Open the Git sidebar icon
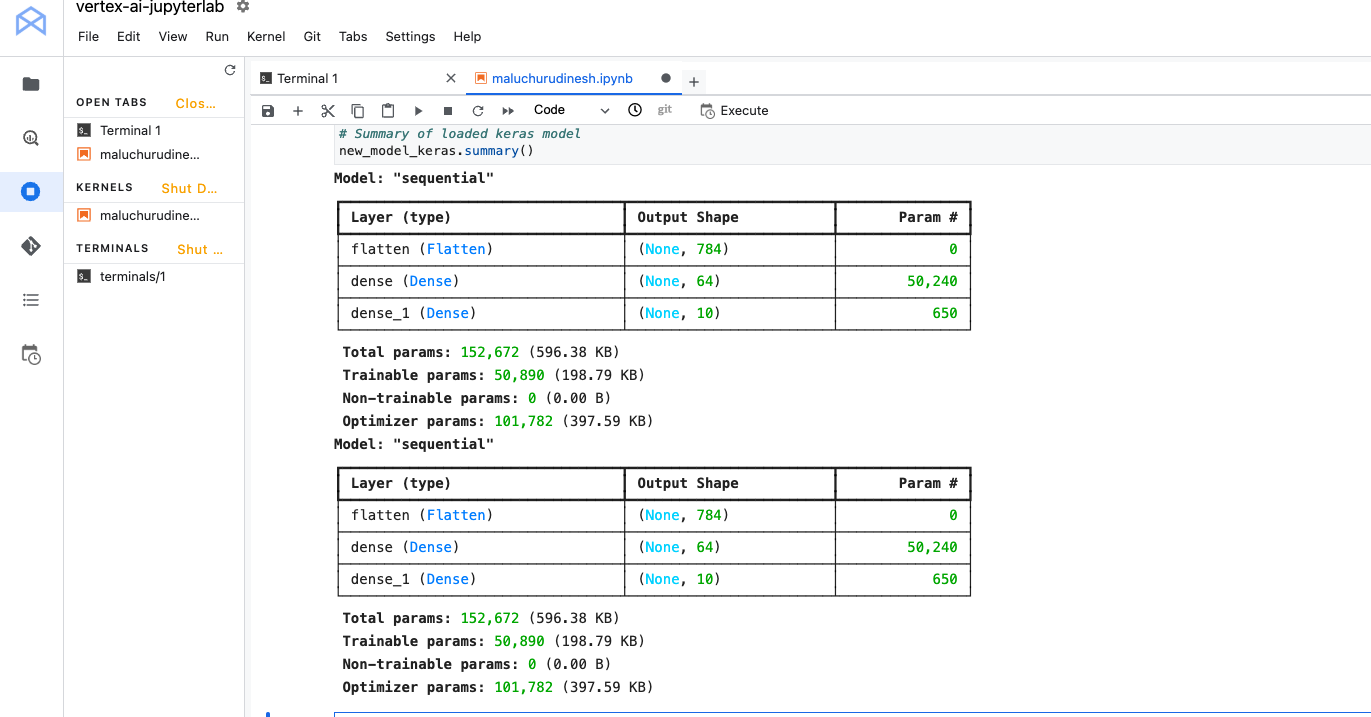Image resolution: width=1371 pixels, height=717 pixels. (31, 246)
